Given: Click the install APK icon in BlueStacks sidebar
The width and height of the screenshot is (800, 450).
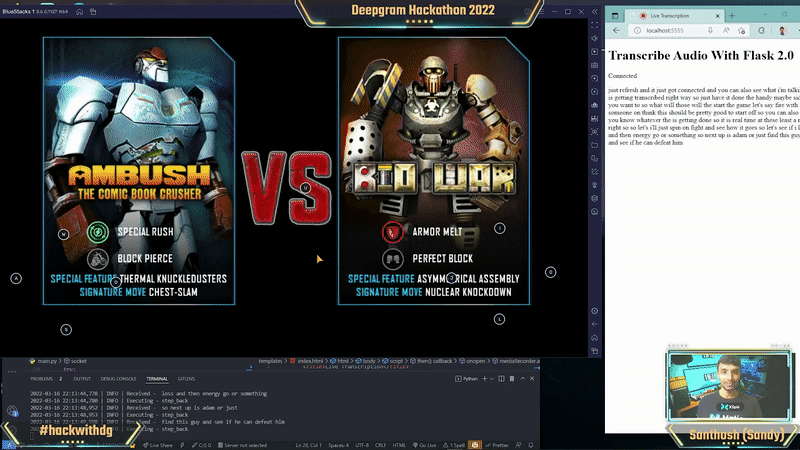Looking at the screenshot, I should pyautogui.click(x=594, y=118).
